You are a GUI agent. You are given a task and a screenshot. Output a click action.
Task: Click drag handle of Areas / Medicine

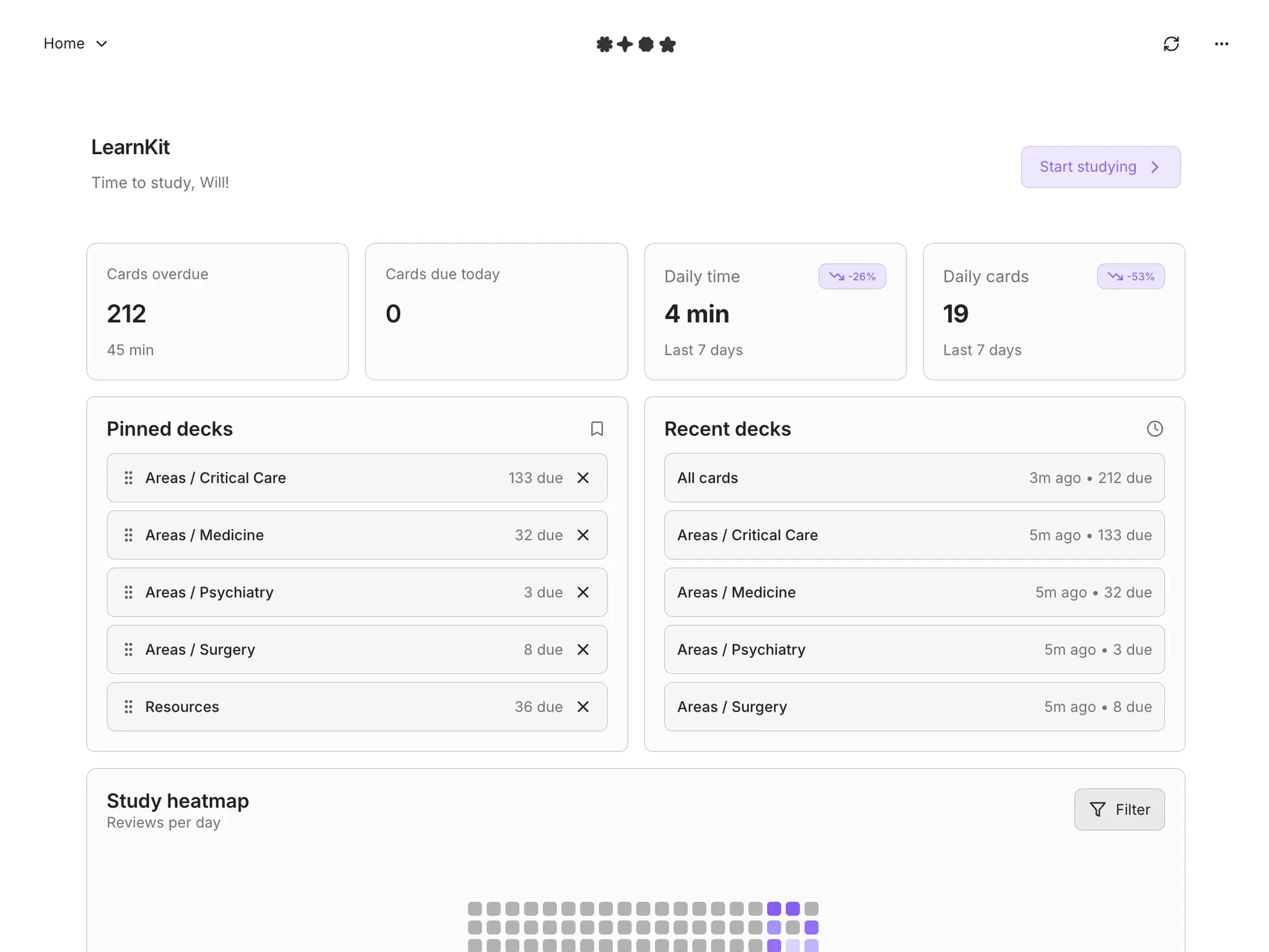(x=128, y=535)
